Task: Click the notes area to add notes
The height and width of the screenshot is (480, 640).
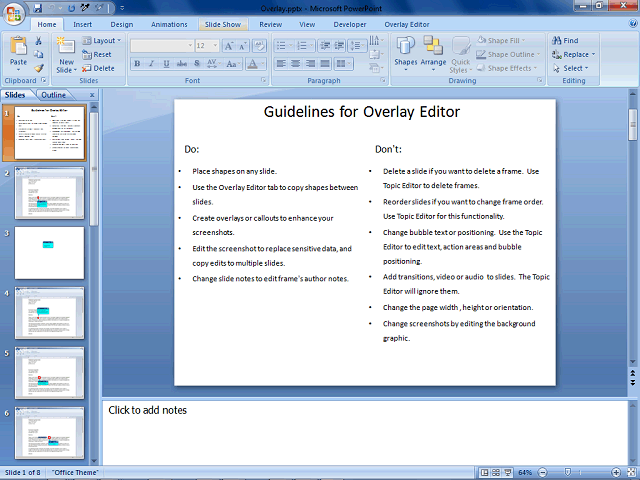Action: click(364, 432)
